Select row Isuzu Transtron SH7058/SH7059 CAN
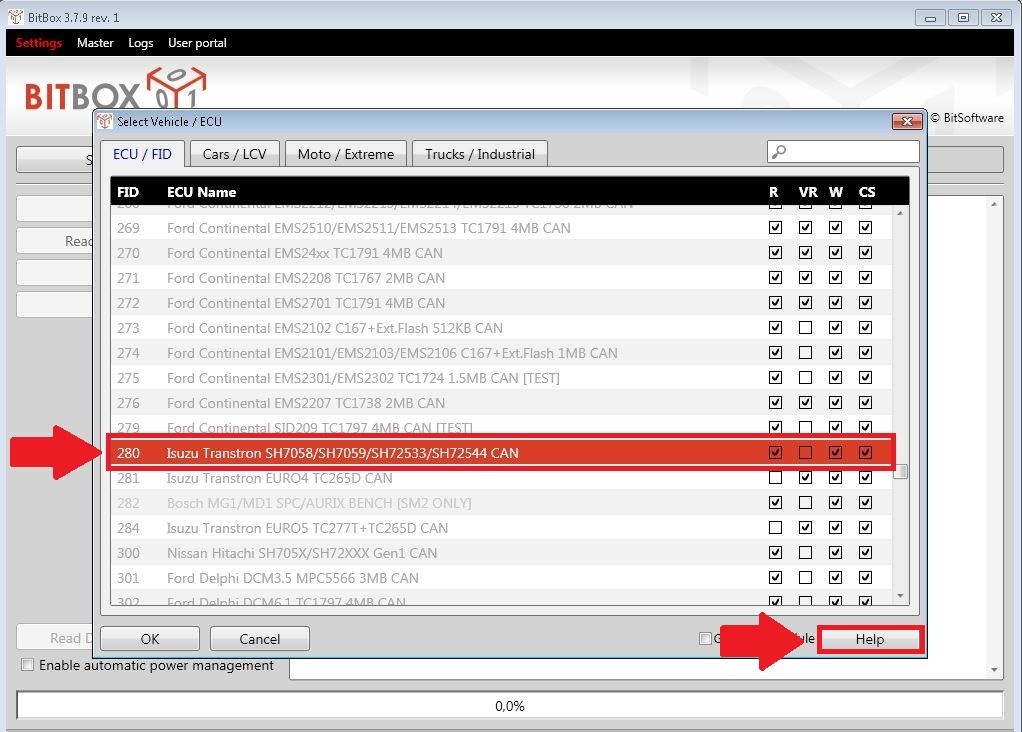 (501, 452)
